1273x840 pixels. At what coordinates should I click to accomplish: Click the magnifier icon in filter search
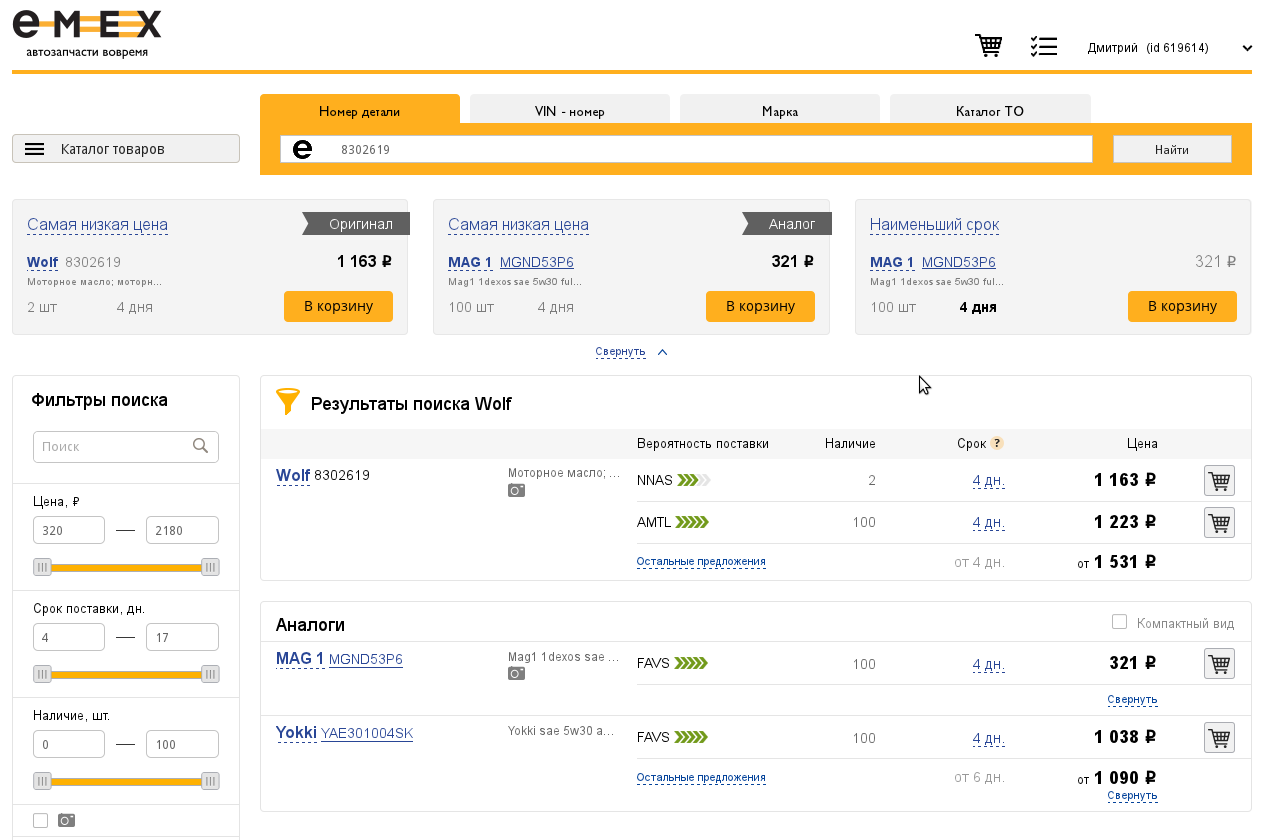(201, 446)
